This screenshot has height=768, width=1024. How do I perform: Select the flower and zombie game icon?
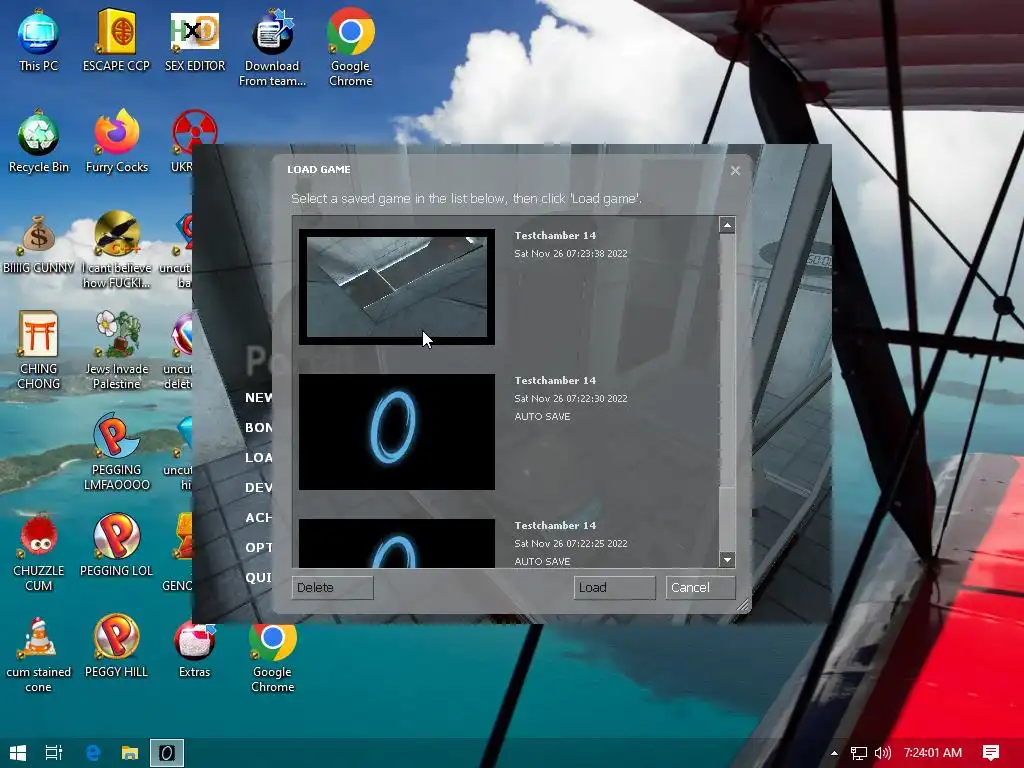[x=116, y=351]
